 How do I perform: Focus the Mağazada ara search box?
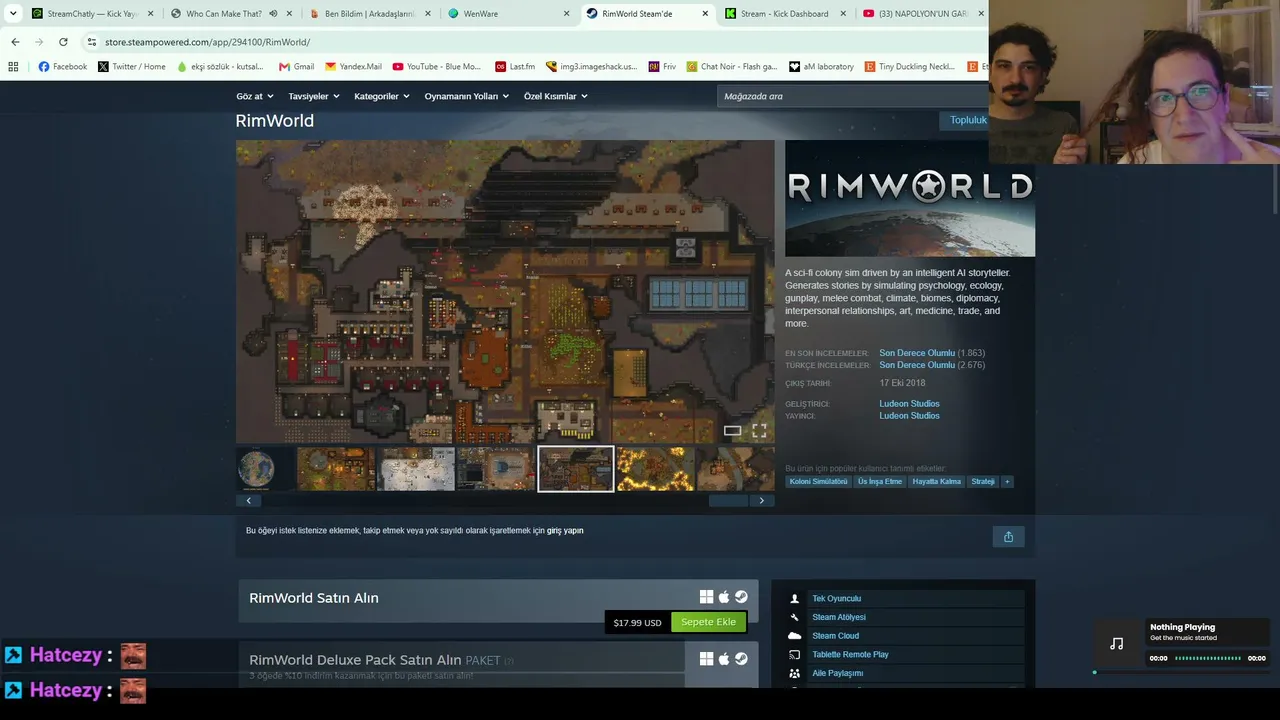pyautogui.click(x=852, y=96)
